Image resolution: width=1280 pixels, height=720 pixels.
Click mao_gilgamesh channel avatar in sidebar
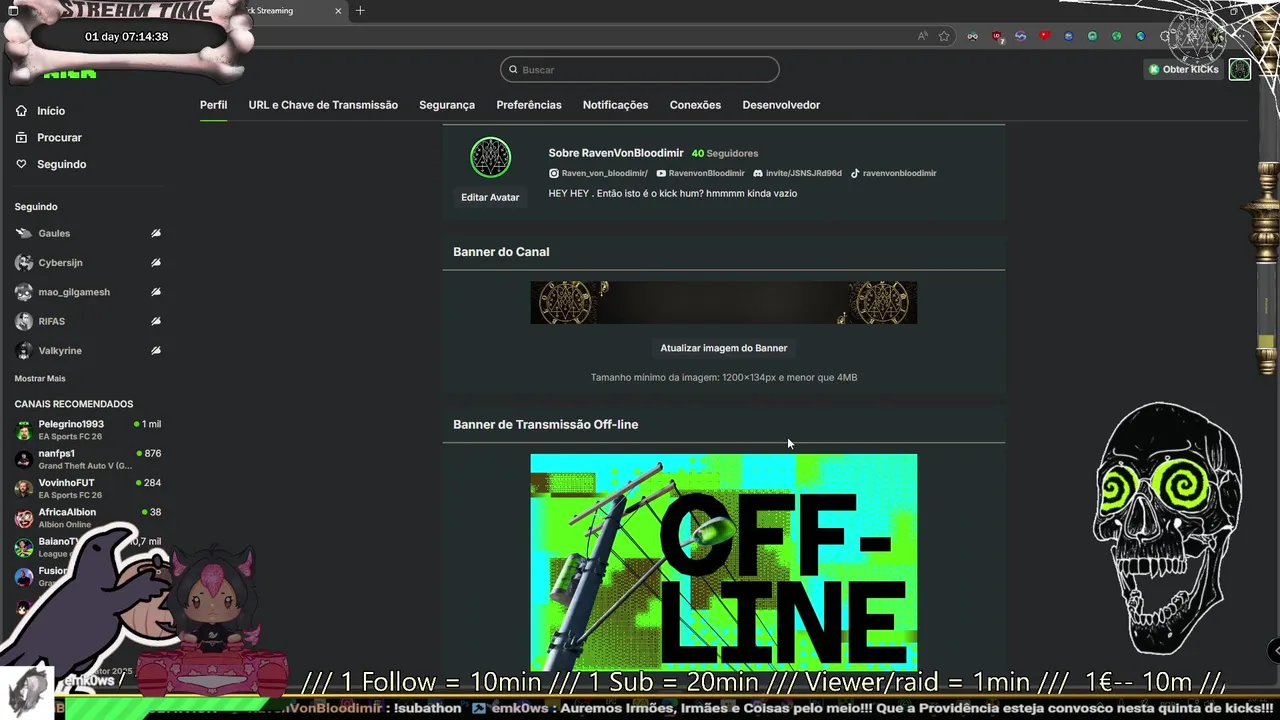pyautogui.click(x=24, y=292)
